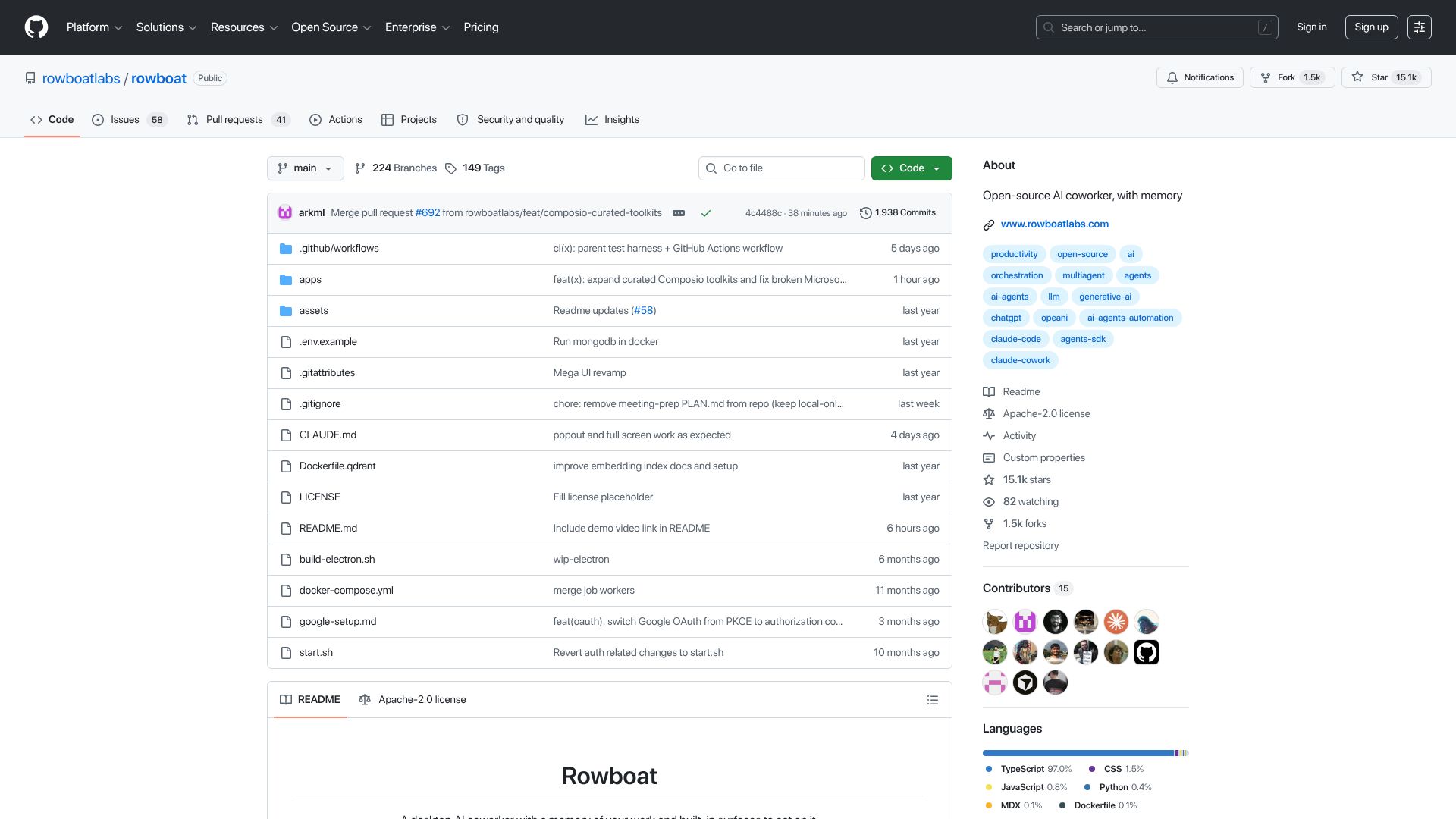Expand the Resources menu
This screenshot has width=1456, height=819.
[244, 27]
